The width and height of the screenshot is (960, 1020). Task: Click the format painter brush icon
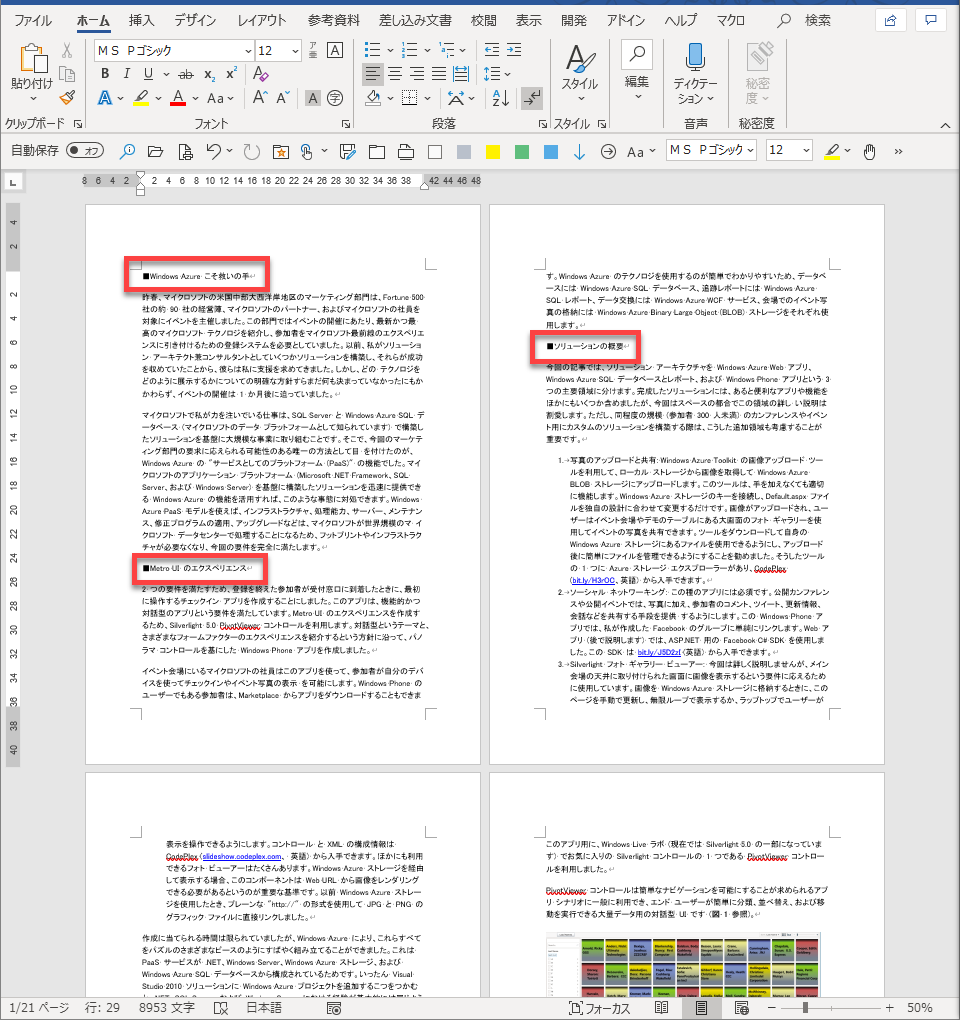(67, 97)
